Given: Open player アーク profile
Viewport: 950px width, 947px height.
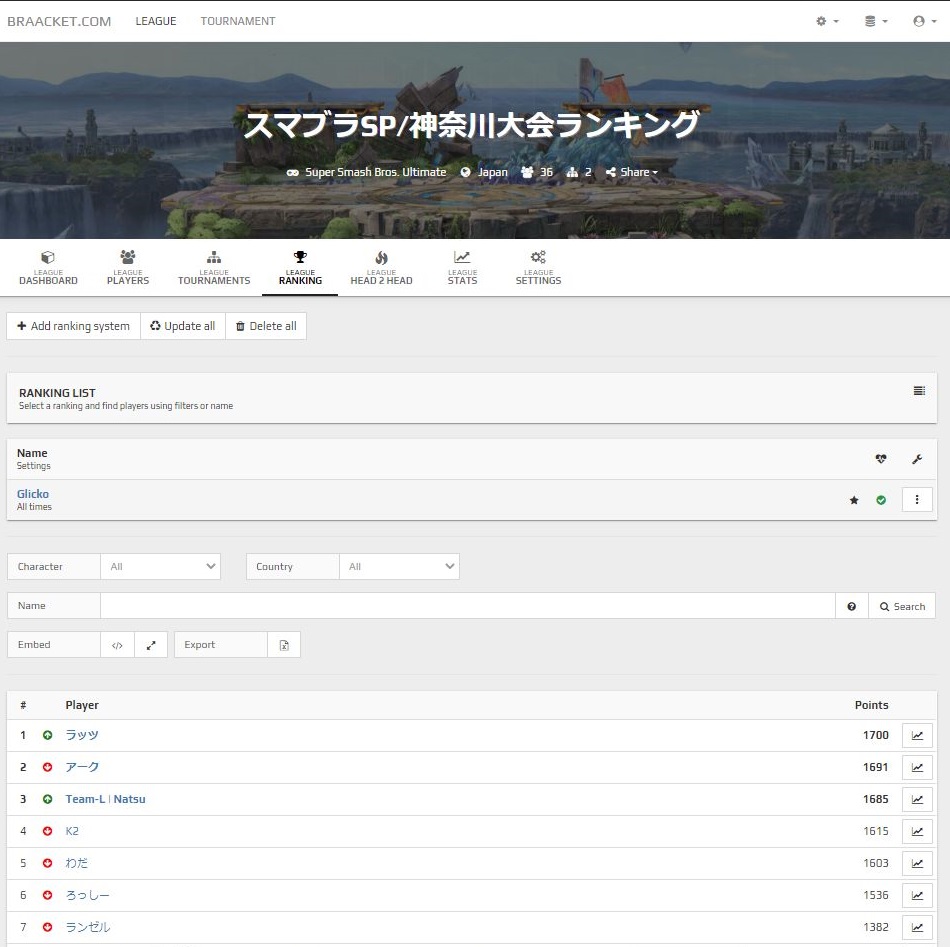Looking at the screenshot, I should click(82, 767).
